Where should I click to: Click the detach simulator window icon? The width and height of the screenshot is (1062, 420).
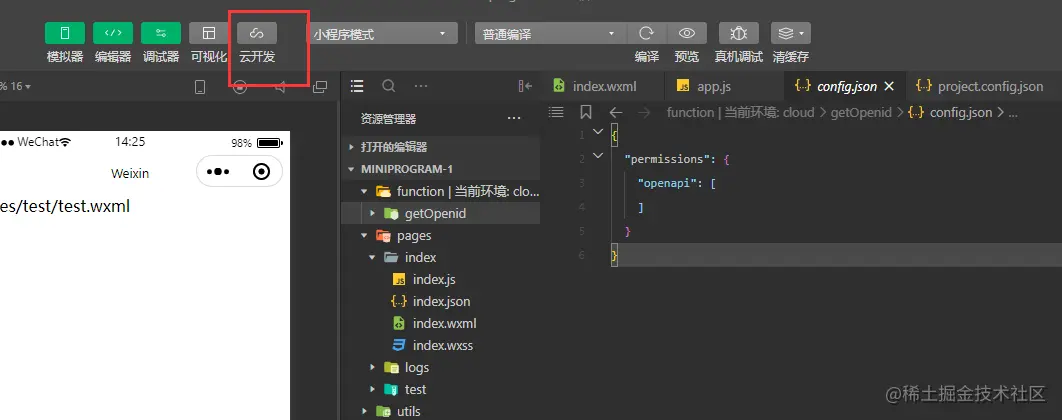[x=320, y=87]
